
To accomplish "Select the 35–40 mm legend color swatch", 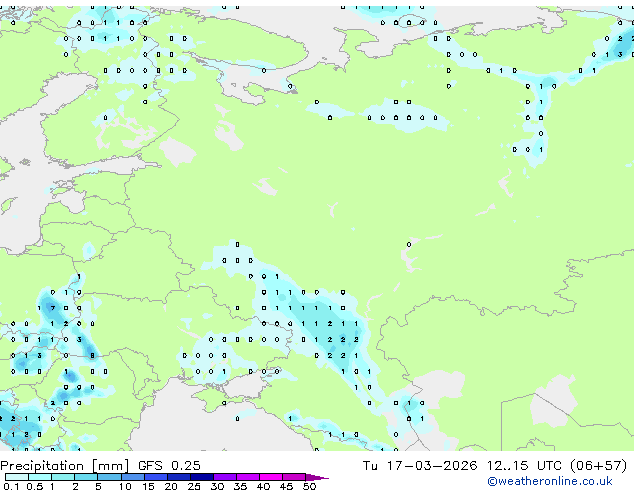I will click(x=248, y=477).
